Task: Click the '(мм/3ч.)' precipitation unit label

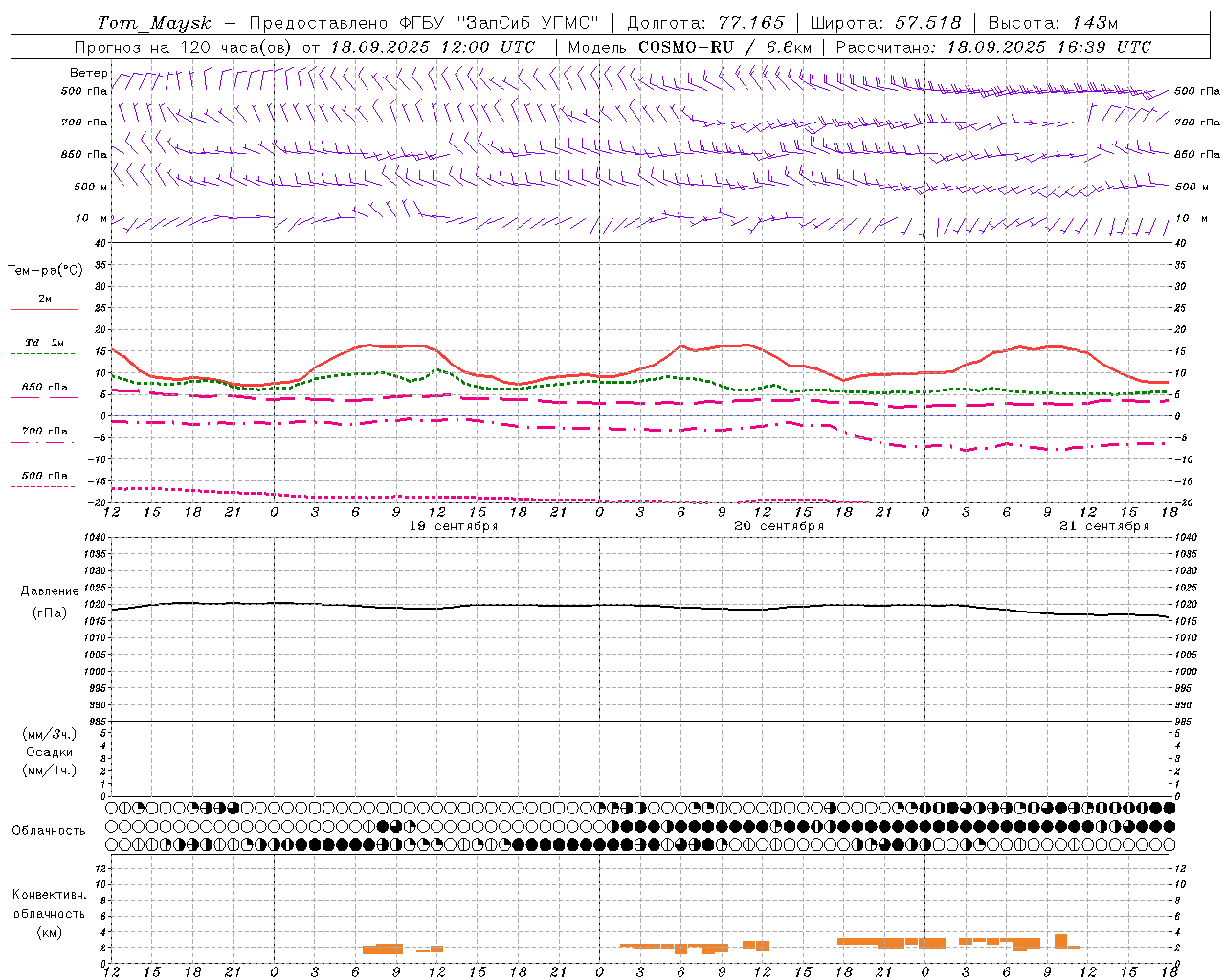Action: (50, 734)
